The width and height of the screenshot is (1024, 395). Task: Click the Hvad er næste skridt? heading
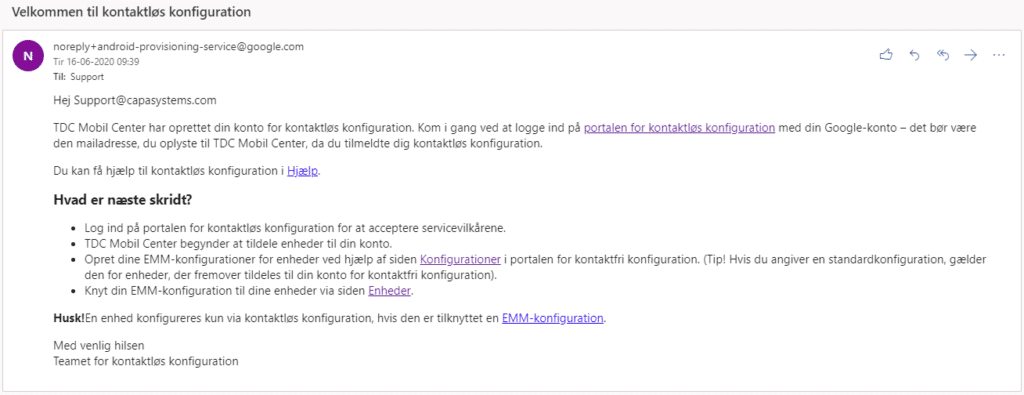pos(122,200)
